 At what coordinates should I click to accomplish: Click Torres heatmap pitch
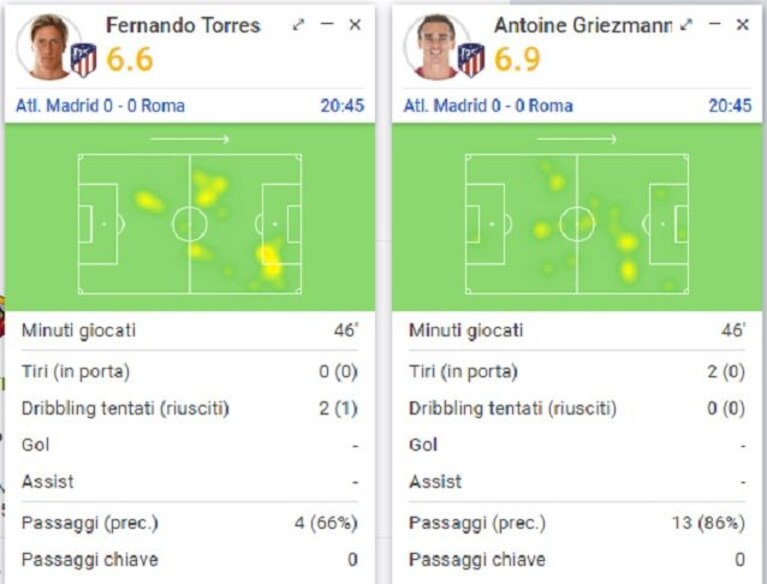[190, 224]
